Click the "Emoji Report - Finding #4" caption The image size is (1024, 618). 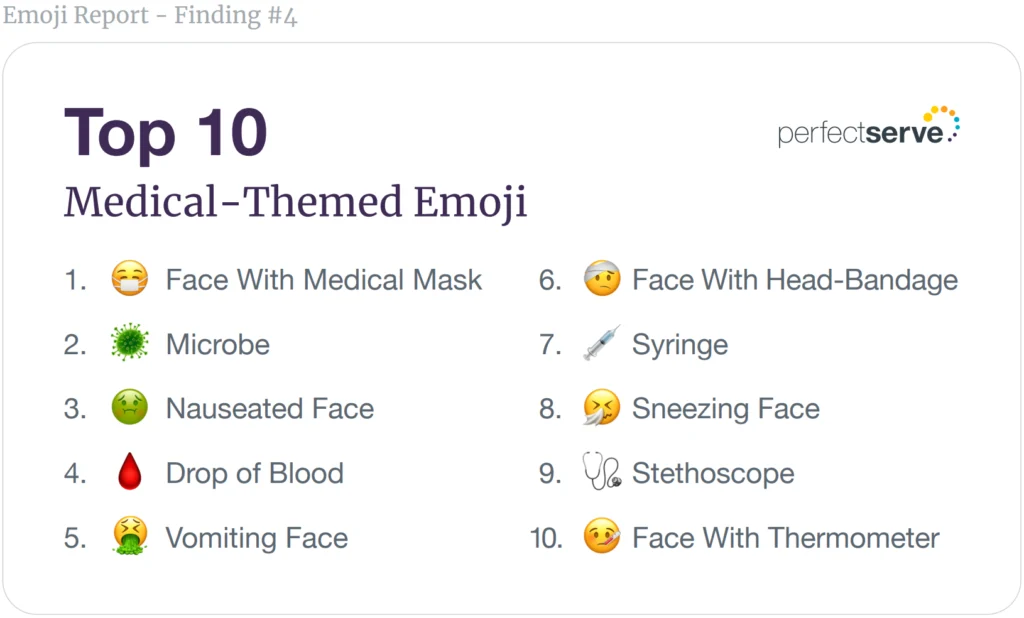pyautogui.click(x=150, y=16)
